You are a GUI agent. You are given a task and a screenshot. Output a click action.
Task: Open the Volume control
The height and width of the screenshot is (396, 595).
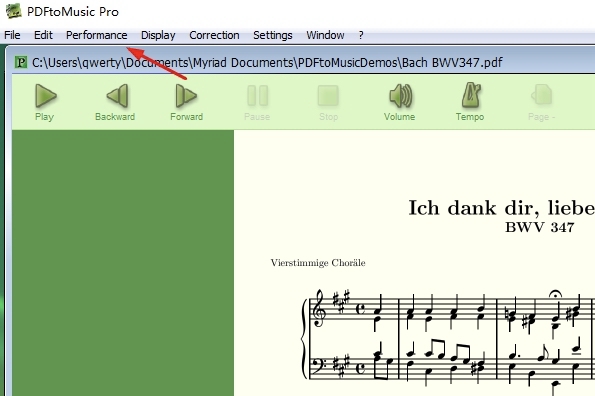(x=400, y=102)
